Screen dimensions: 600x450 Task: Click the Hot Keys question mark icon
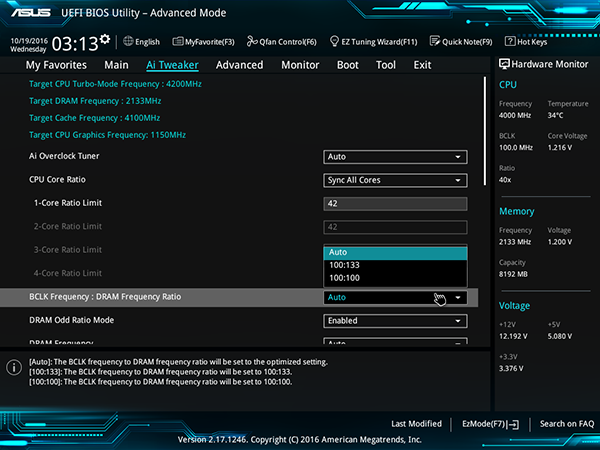pos(510,41)
